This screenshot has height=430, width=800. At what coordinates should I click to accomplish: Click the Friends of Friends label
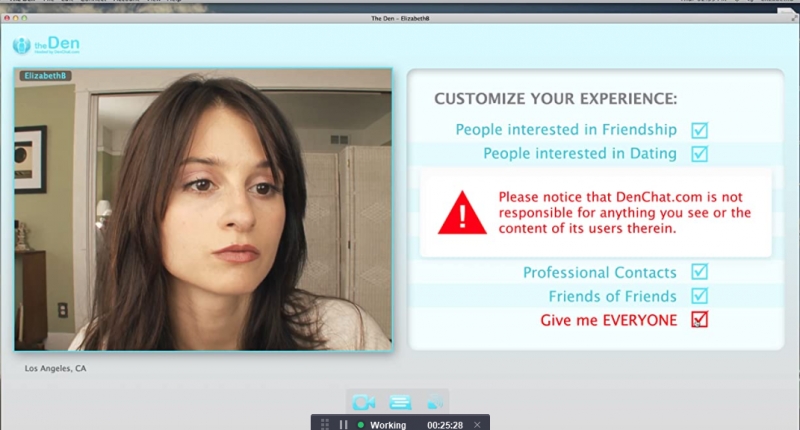point(612,296)
